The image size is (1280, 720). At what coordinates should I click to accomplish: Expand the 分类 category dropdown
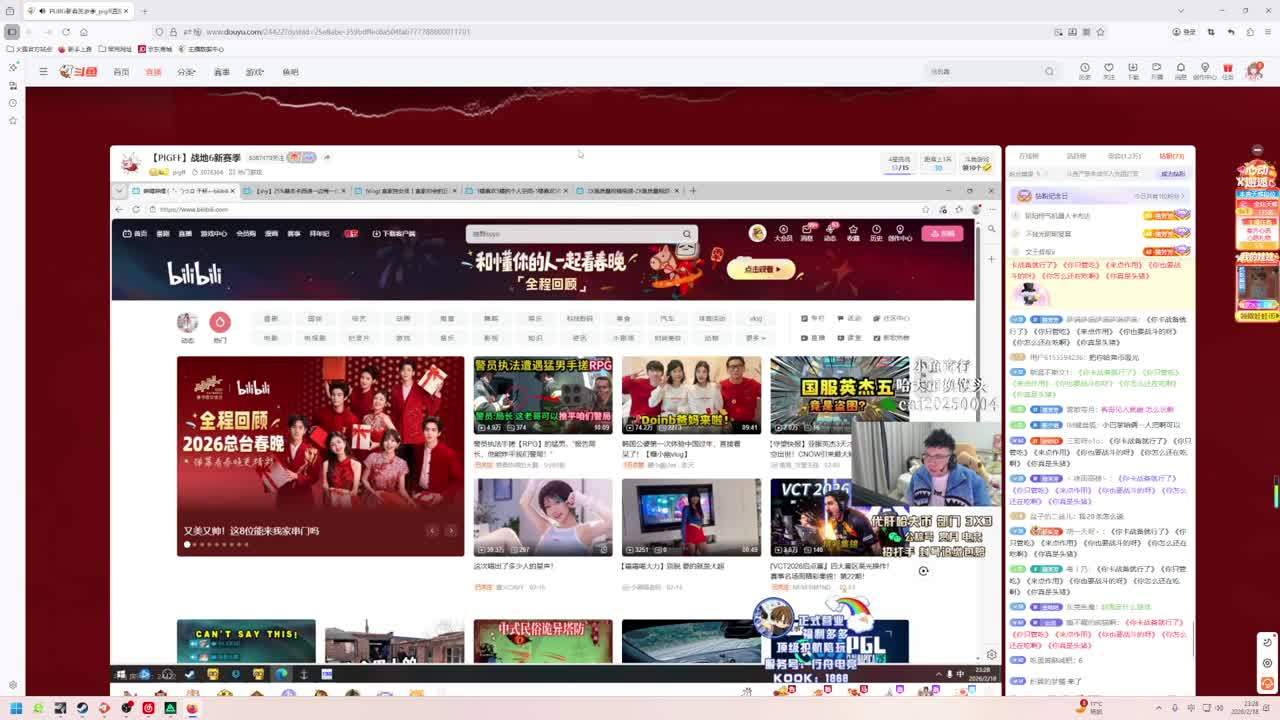coord(186,72)
